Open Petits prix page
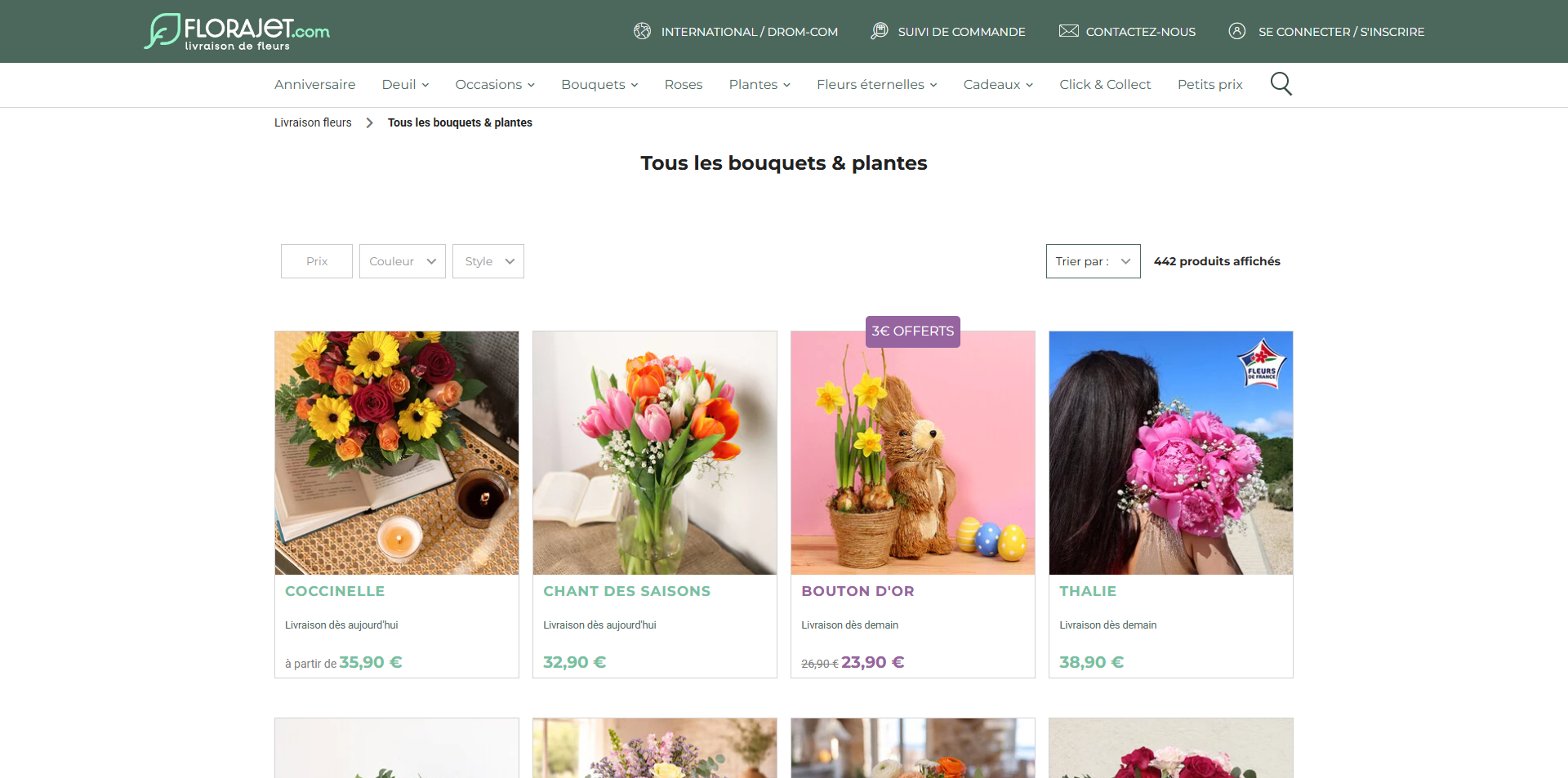This screenshot has width=1568, height=778. tap(1210, 84)
